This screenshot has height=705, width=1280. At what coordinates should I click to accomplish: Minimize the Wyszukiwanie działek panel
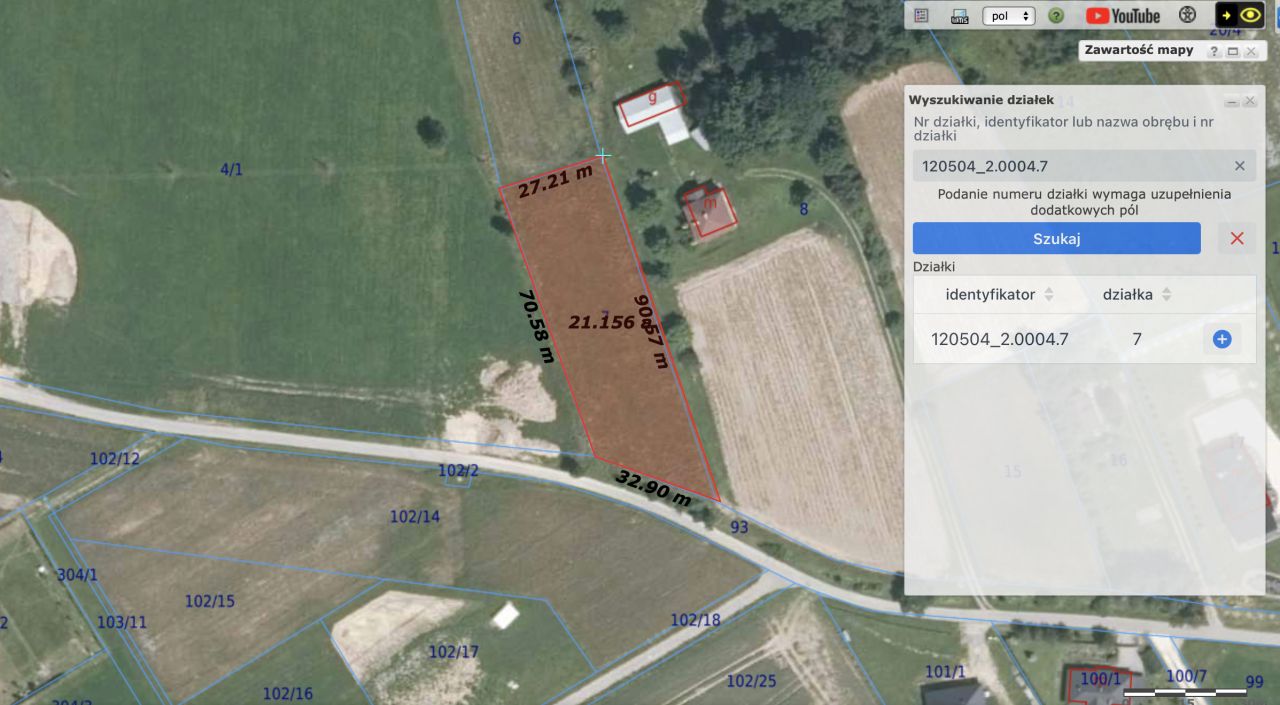(x=1232, y=101)
